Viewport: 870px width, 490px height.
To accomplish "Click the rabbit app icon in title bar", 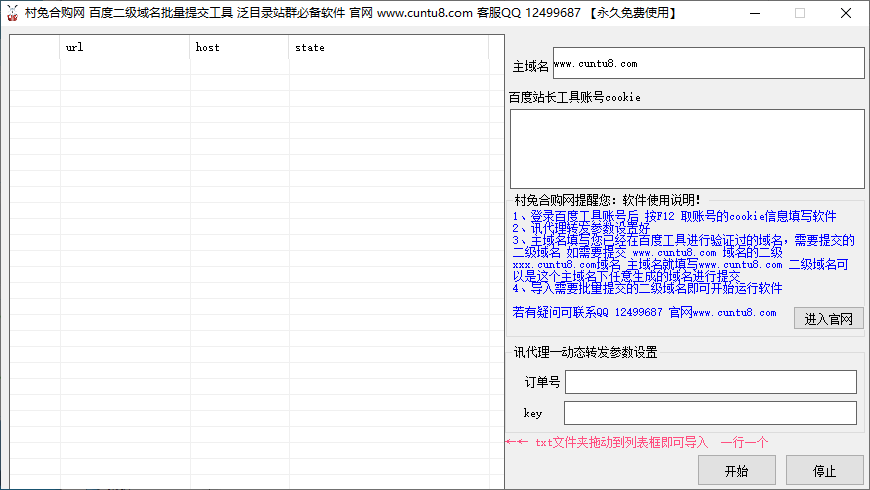I will (x=12, y=13).
